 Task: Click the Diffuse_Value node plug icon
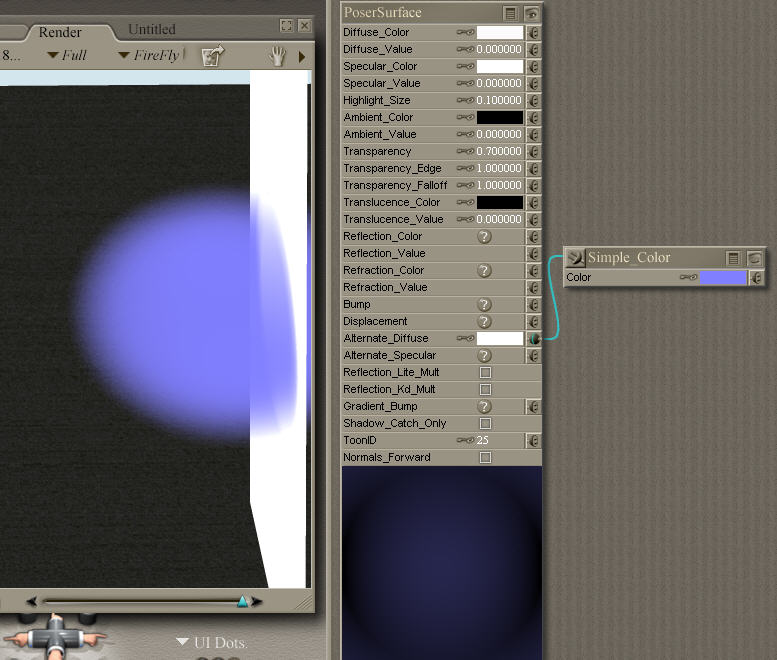533,50
